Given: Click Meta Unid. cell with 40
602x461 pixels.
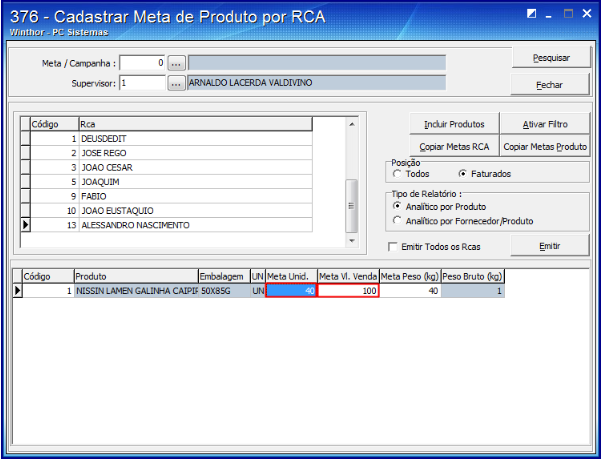Looking at the screenshot, I should click(x=291, y=291).
